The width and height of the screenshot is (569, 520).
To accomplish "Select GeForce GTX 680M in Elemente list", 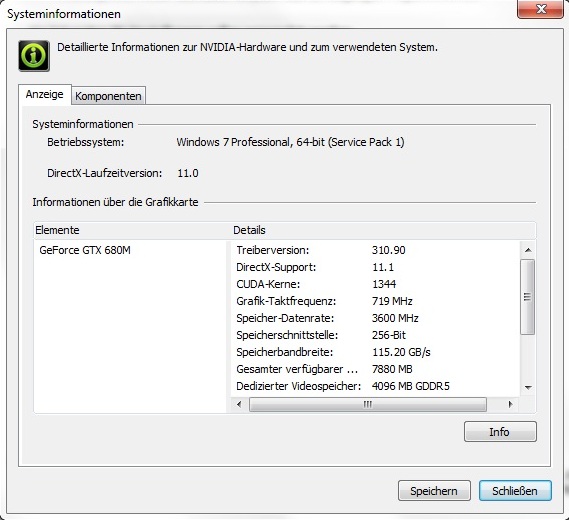I will (85, 250).
